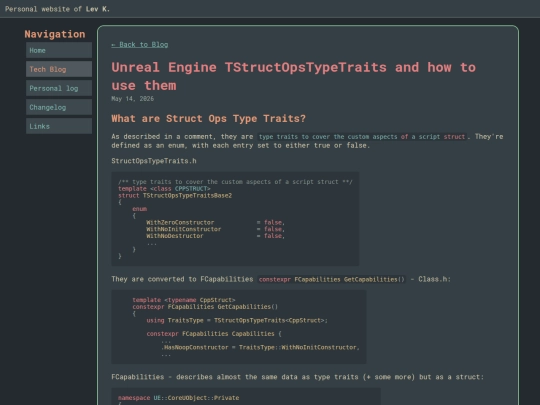Click the 'enum' keyword in first code block
The width and height of the screenshot is (540, 405).
pyautogui.click(x=140, y=209)
